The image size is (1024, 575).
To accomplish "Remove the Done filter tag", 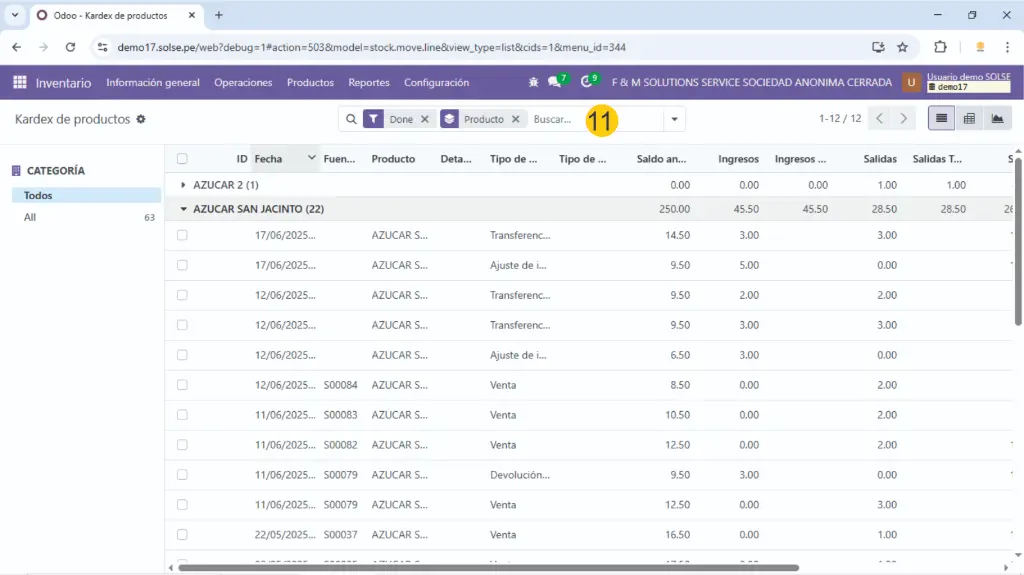I will pyautogui.click(x=424, y=119).
